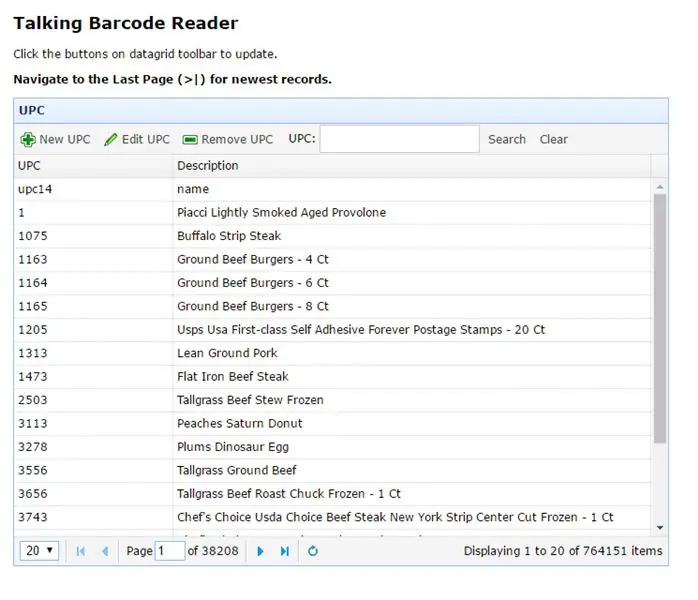Focus the UPC search input field

point(399,139)
